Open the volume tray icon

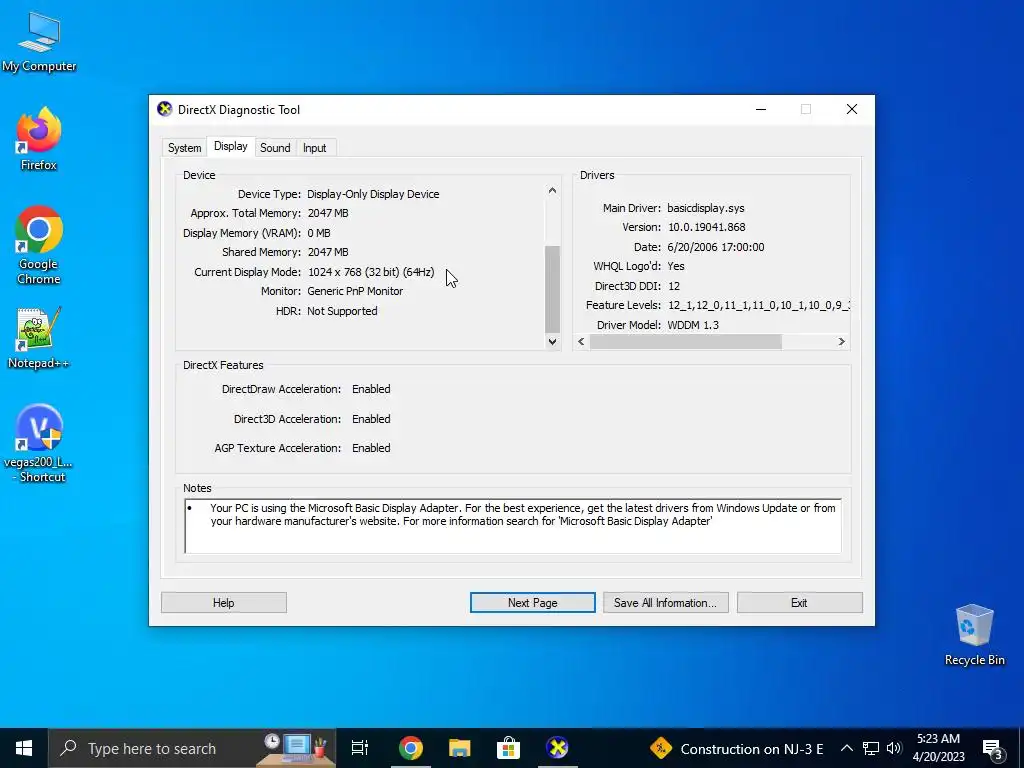click(895, 748)
